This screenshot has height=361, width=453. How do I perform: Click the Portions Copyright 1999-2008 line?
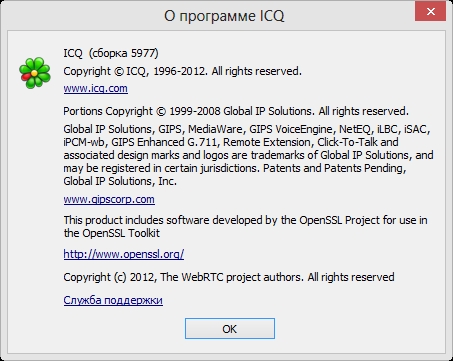236,111
